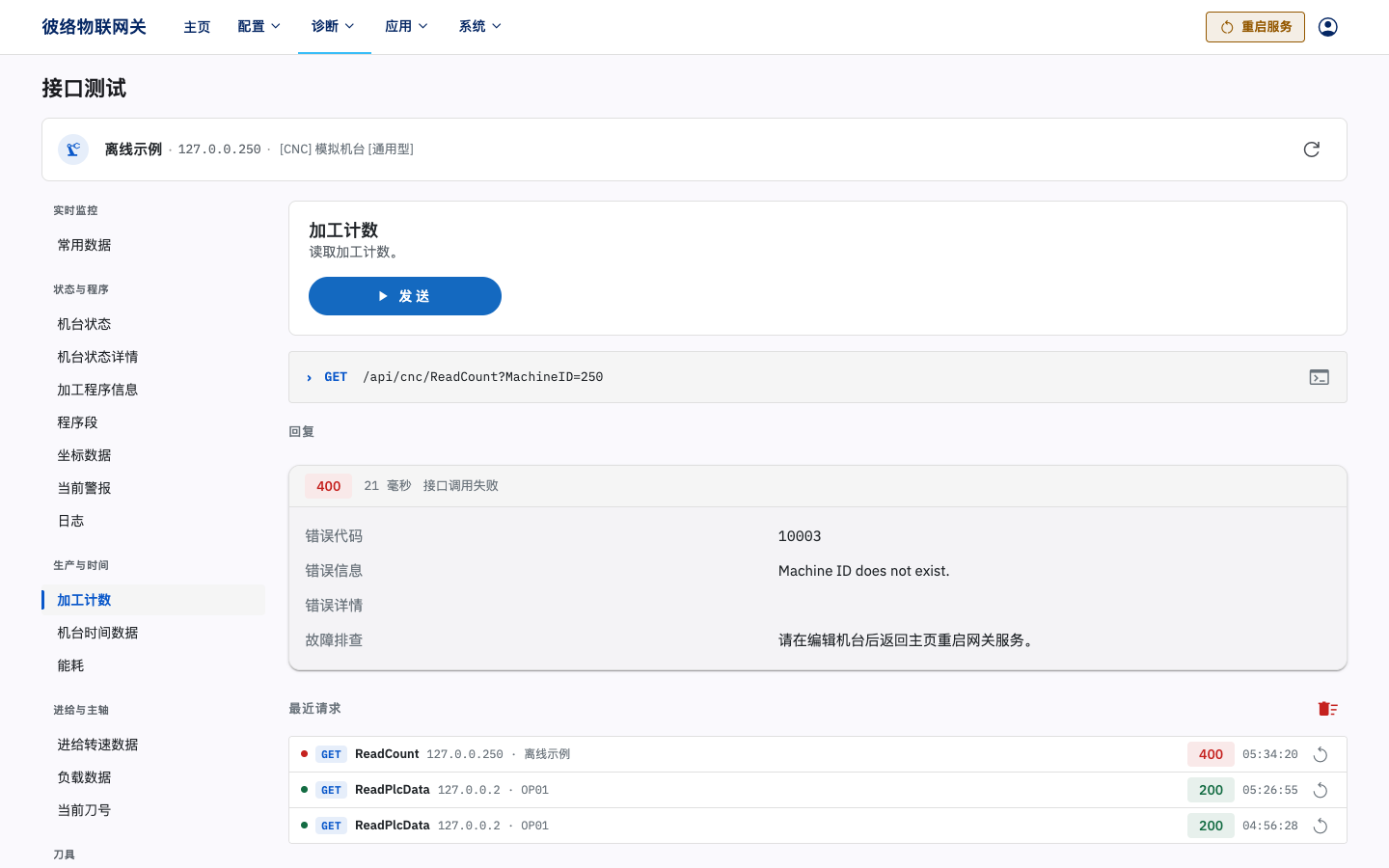Screen dimensions: 1389x868
Task: Open the ReadCount 127.0.0.250 recent request row
Action: point(818,754)
